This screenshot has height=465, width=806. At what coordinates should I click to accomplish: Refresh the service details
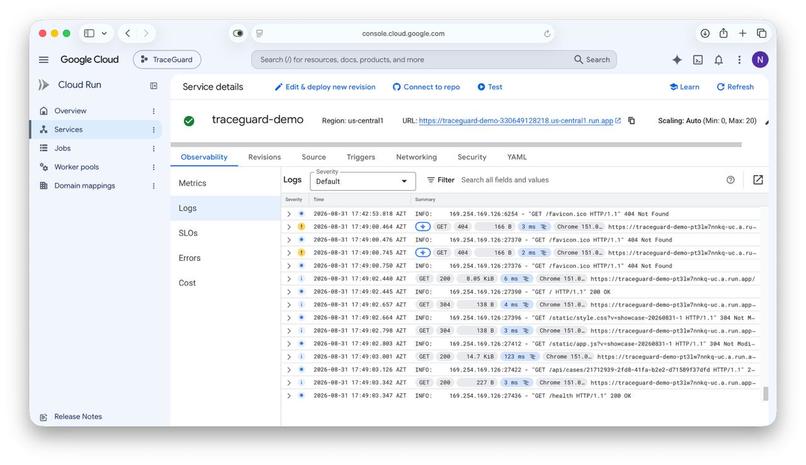click(x=735, y=87)
